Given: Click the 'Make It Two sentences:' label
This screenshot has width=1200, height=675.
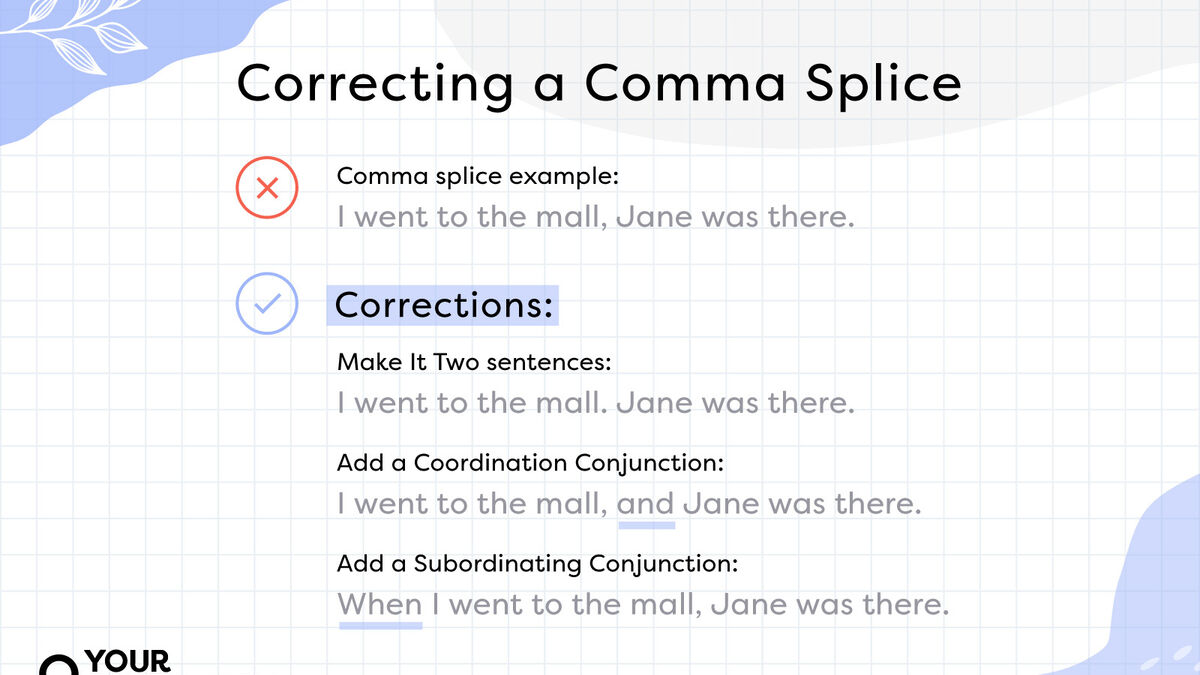Looking at the screenshot, I should point(474,362).
